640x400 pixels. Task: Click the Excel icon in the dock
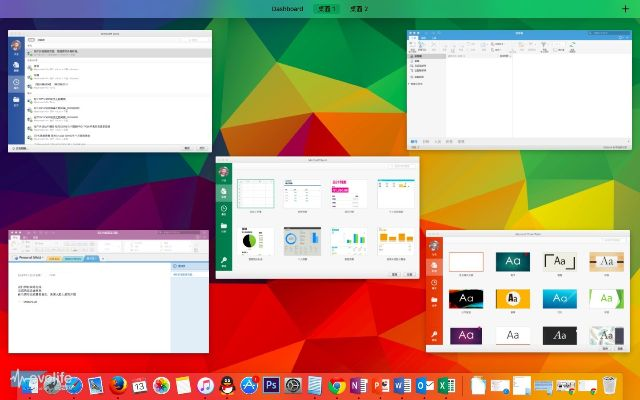pyautogui.click(x=446, y=385)
